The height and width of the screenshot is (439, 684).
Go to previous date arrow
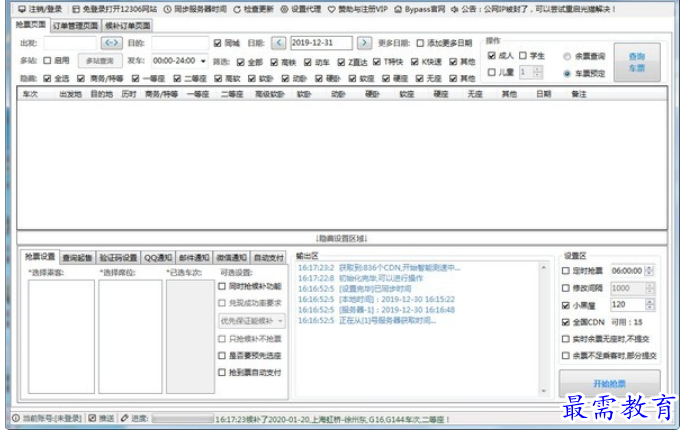click(278, 43)
